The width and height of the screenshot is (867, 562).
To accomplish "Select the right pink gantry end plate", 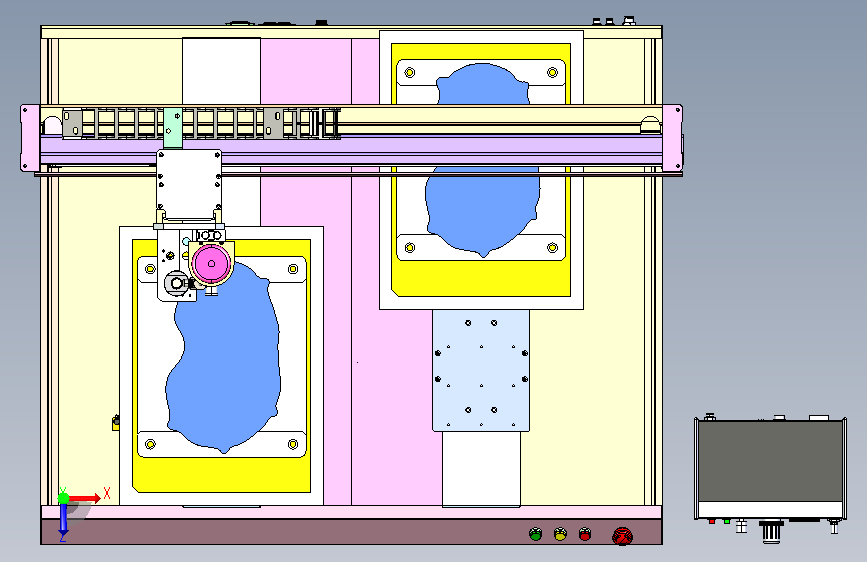I will 672,138.
